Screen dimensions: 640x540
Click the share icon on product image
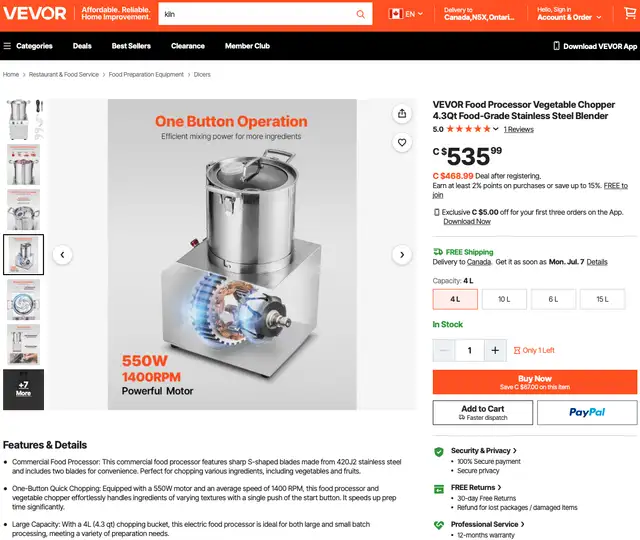[x=402, y=113]
